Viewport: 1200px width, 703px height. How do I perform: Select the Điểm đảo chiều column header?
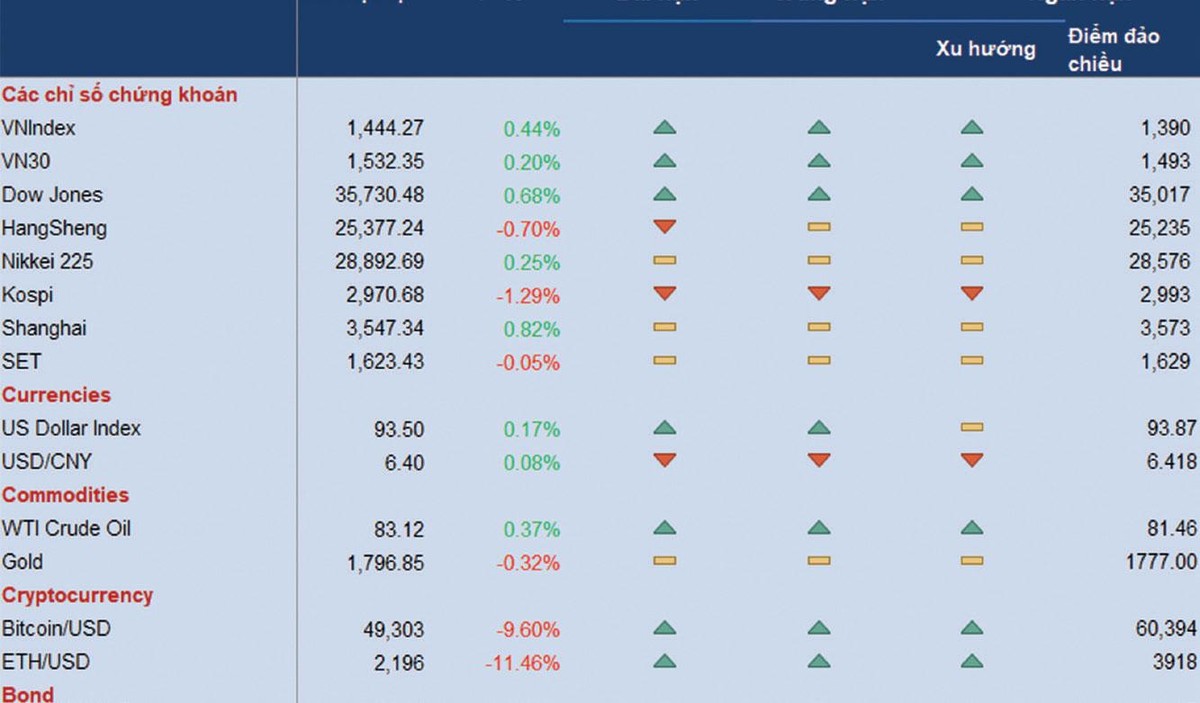pos(1113,50)
